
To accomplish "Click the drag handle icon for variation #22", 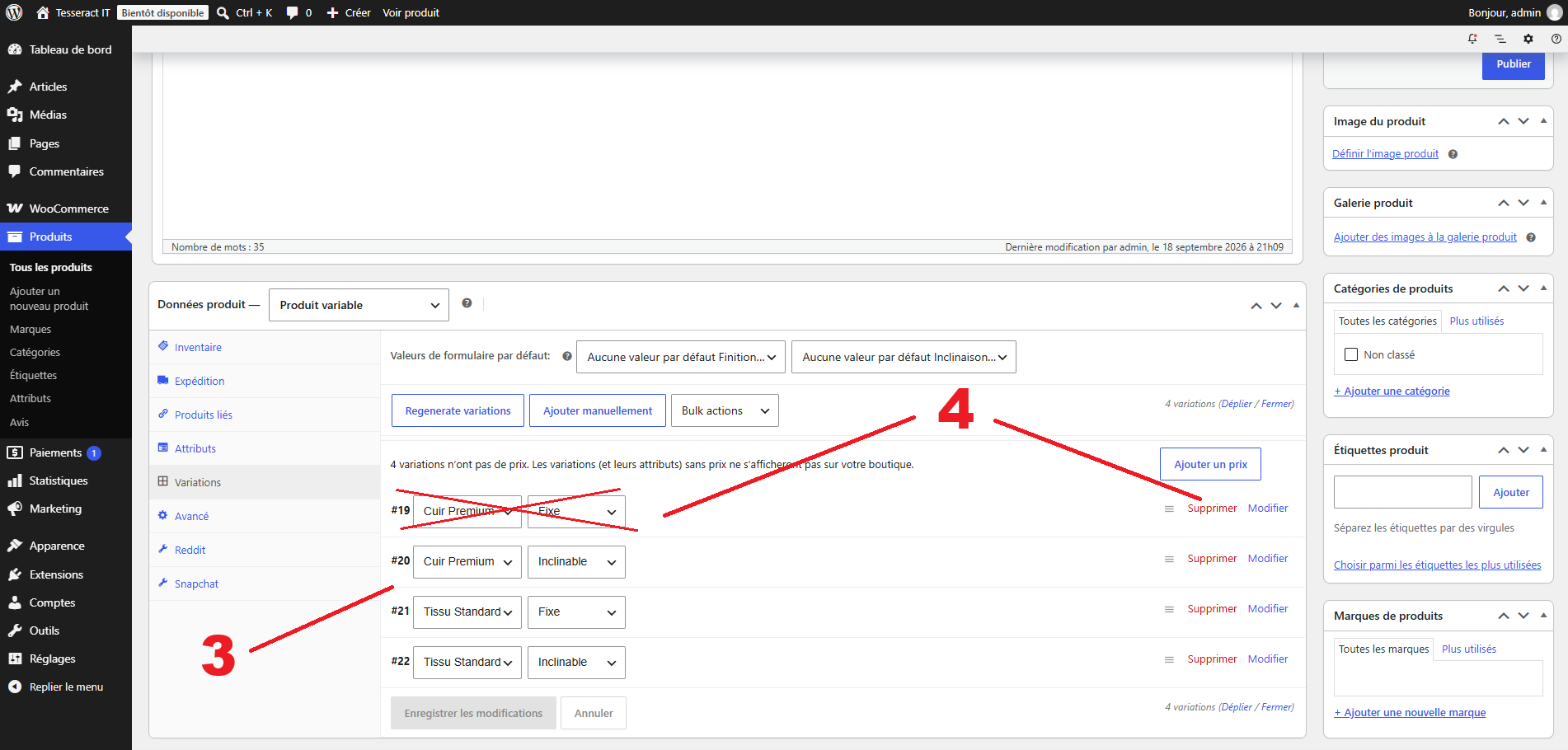I will 1169,659.
